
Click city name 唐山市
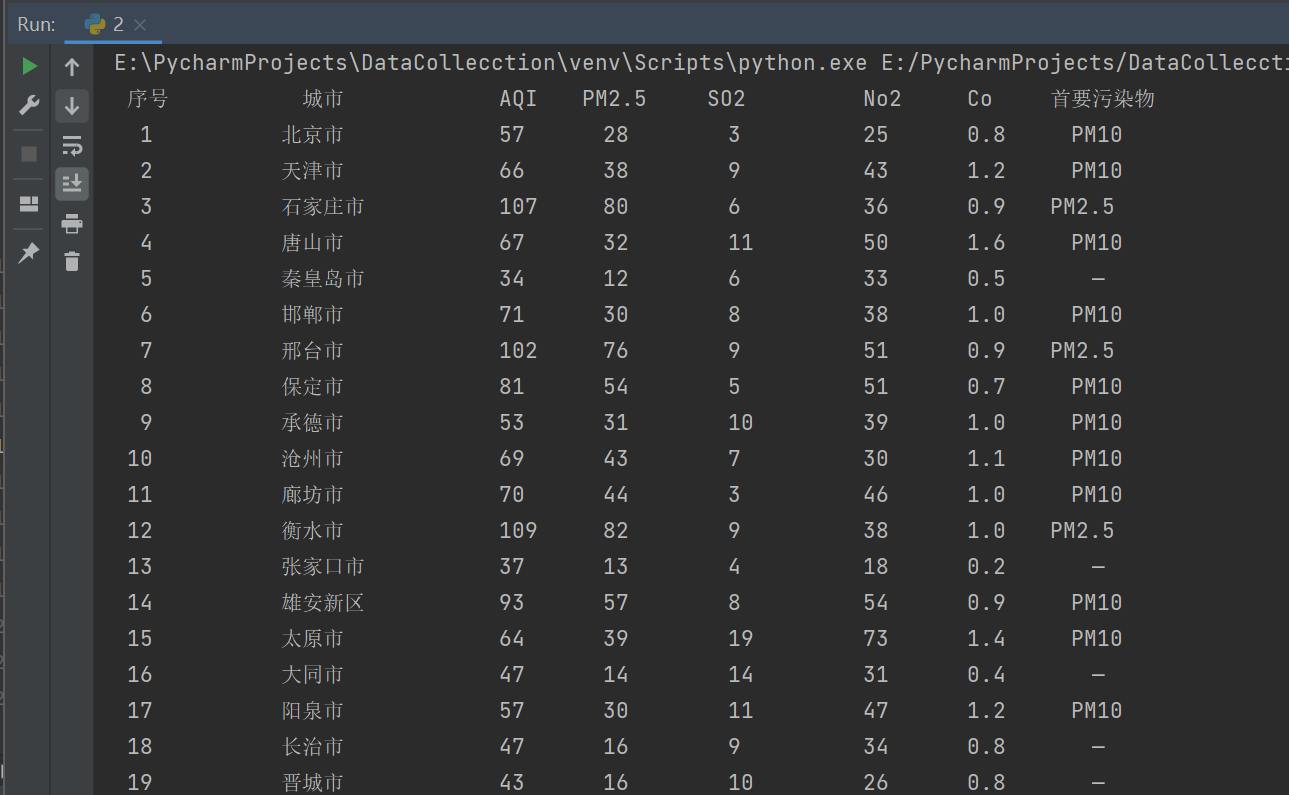click(x=312, y=243)
